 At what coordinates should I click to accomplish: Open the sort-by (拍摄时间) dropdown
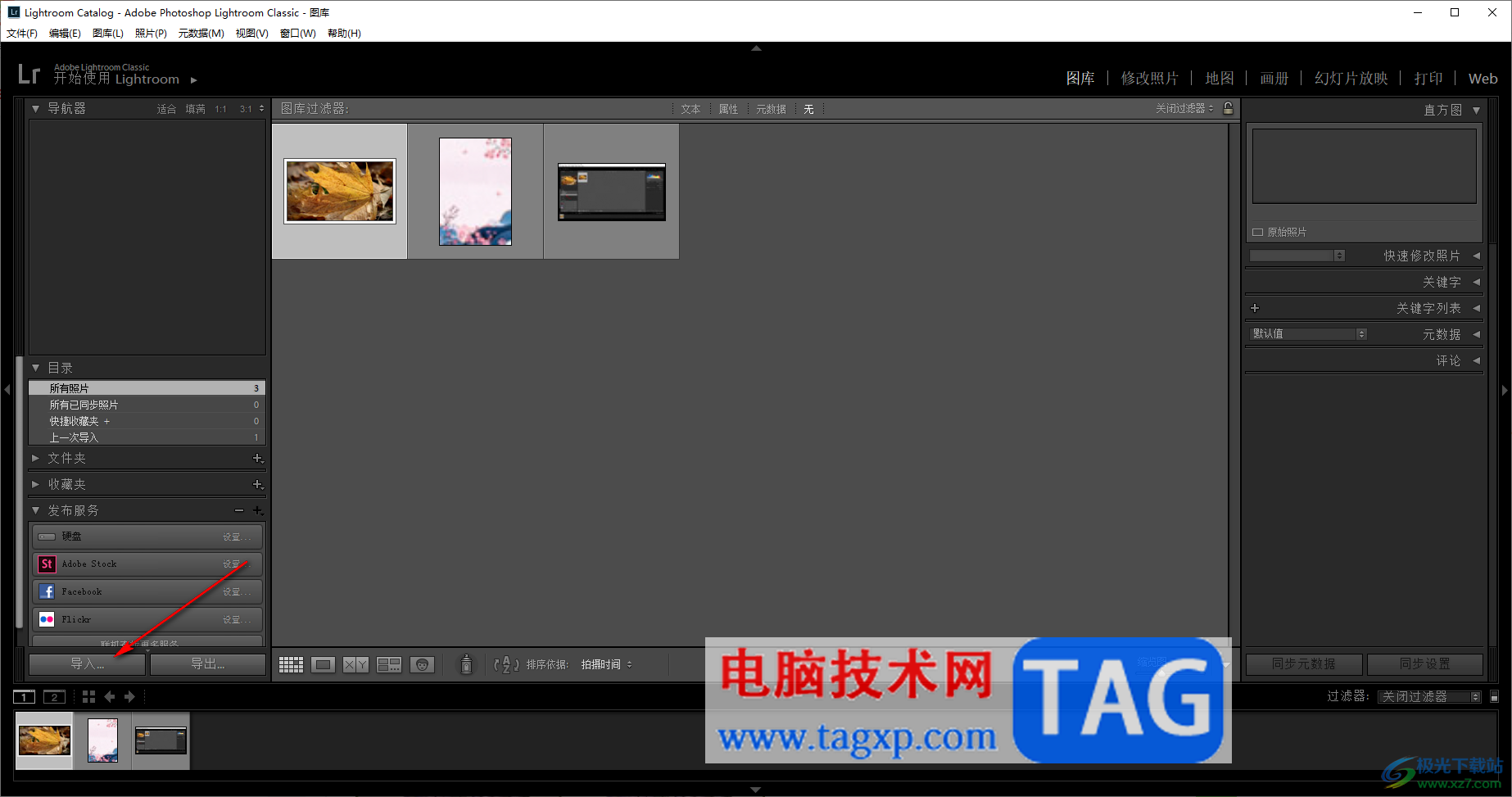click(606, 664)
